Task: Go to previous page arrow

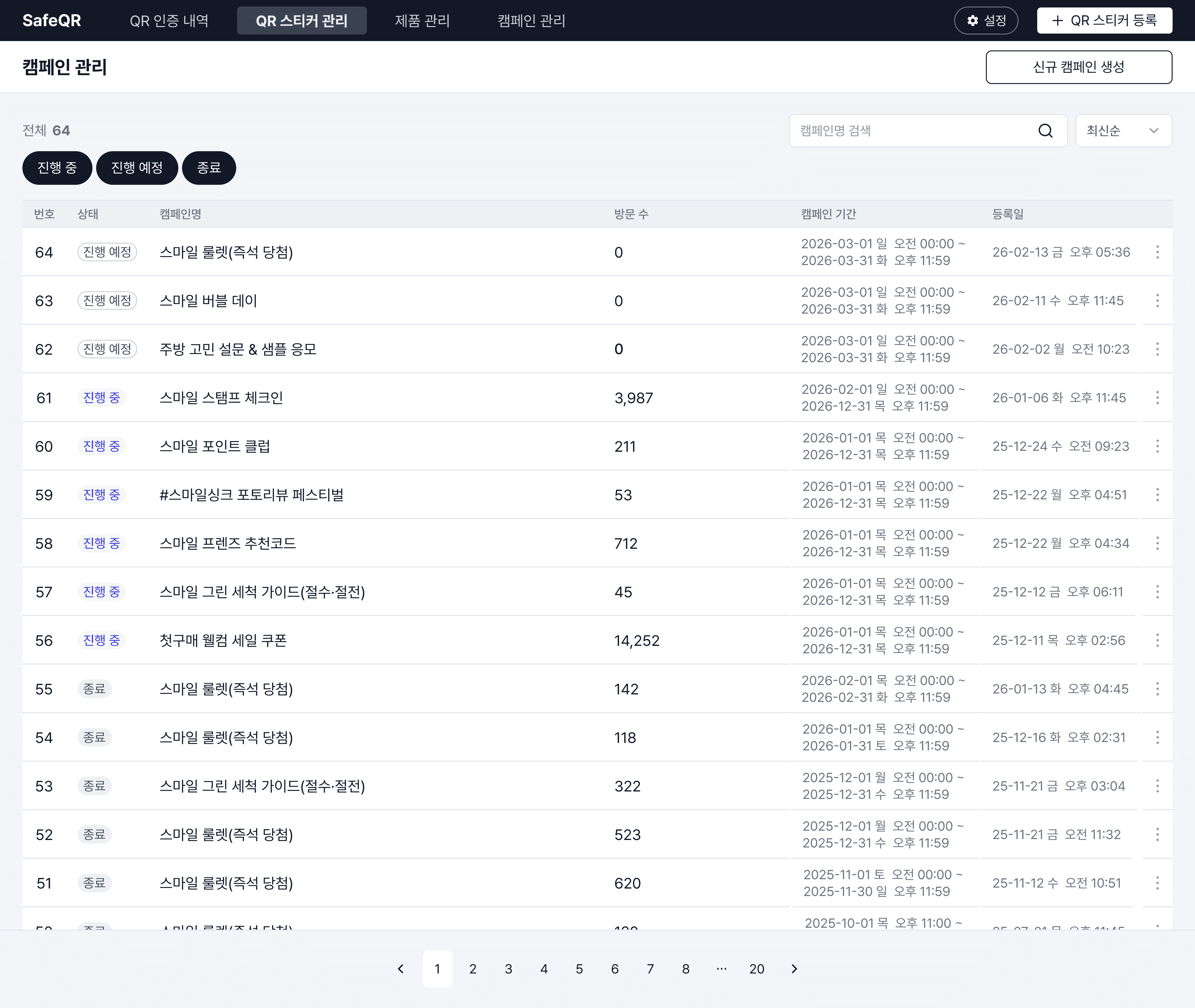Action: [401, 968]
